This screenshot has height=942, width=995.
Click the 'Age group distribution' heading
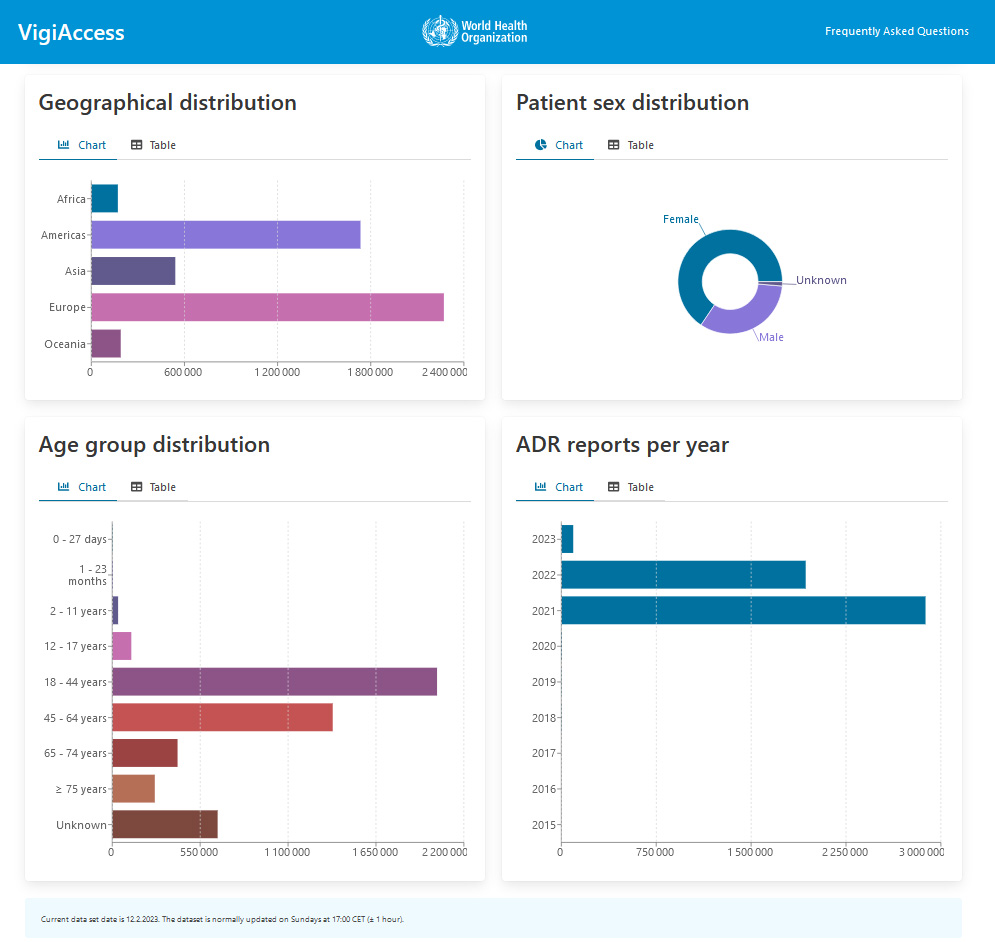click(154, 445)
